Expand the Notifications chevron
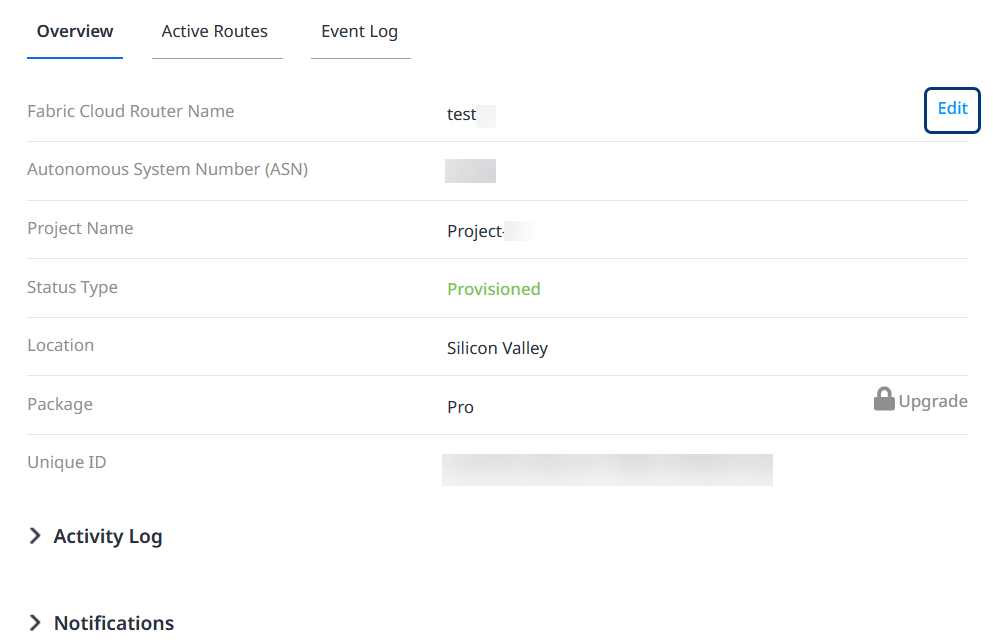Image resolution: width=993 pixels, height=644 pixels. (35, 623)
